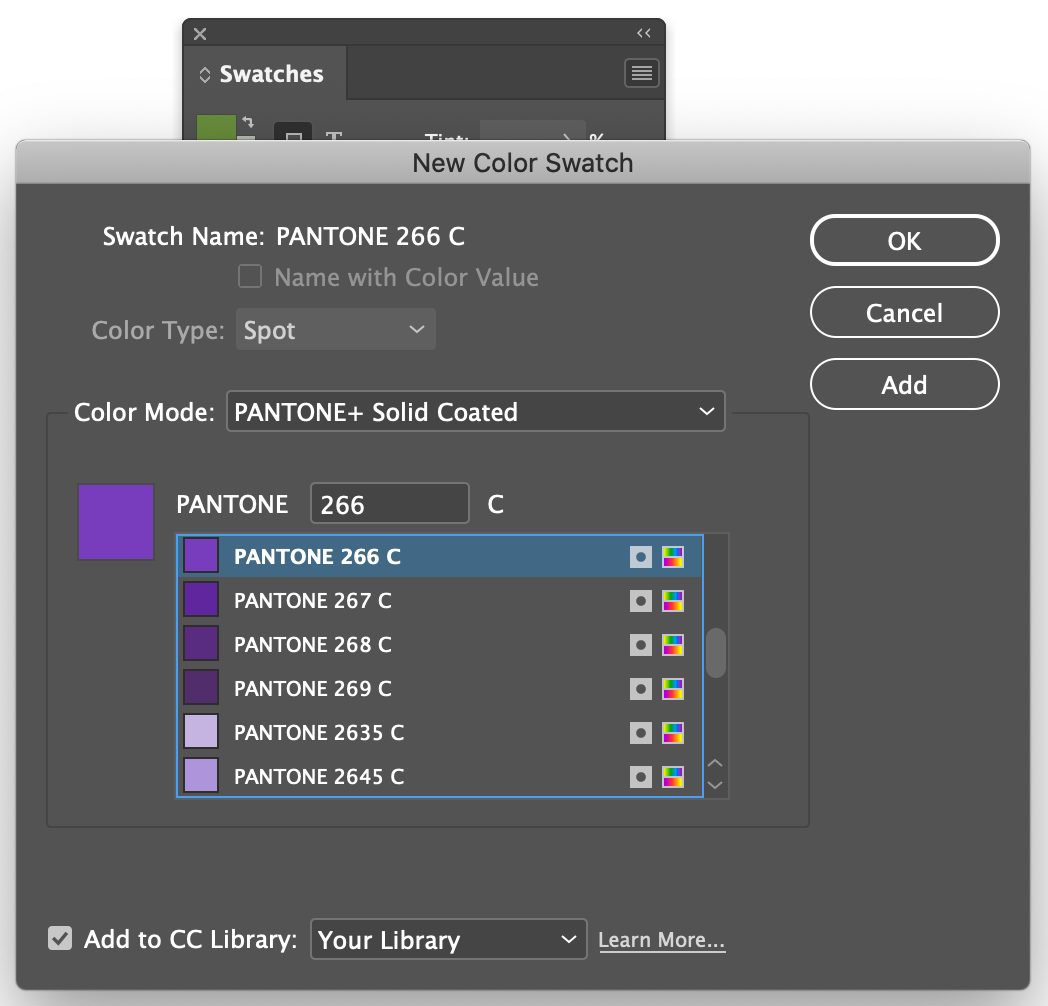
Task: Click color mode icon for PANTONE 2645 C
Action: (673, 777)
